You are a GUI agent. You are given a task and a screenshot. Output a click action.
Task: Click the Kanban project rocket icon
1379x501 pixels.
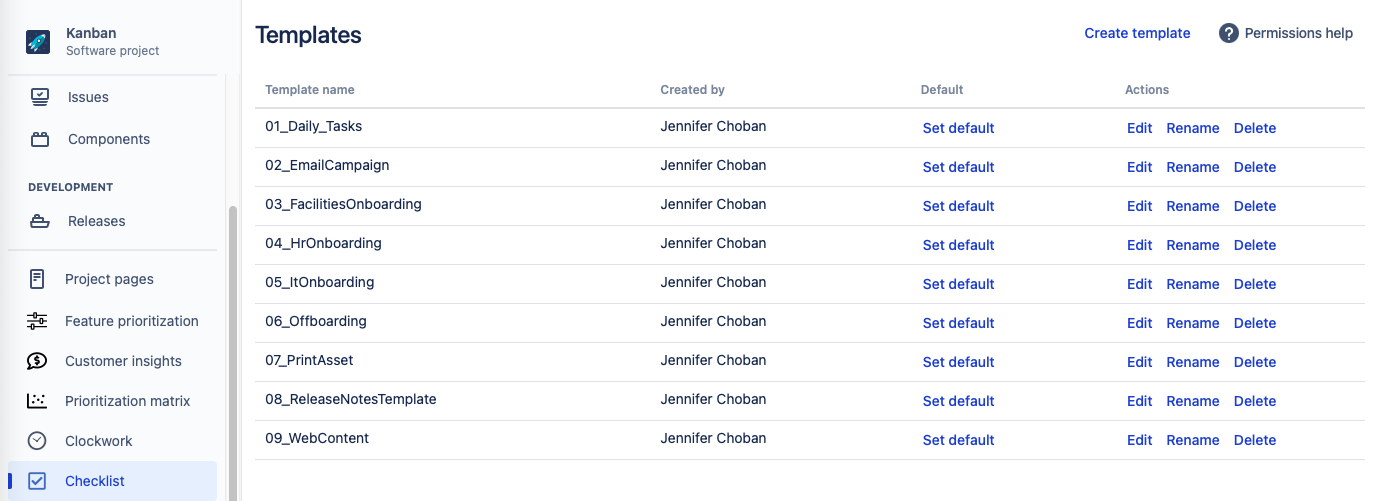pyautogui.click(x=38, y=41)
